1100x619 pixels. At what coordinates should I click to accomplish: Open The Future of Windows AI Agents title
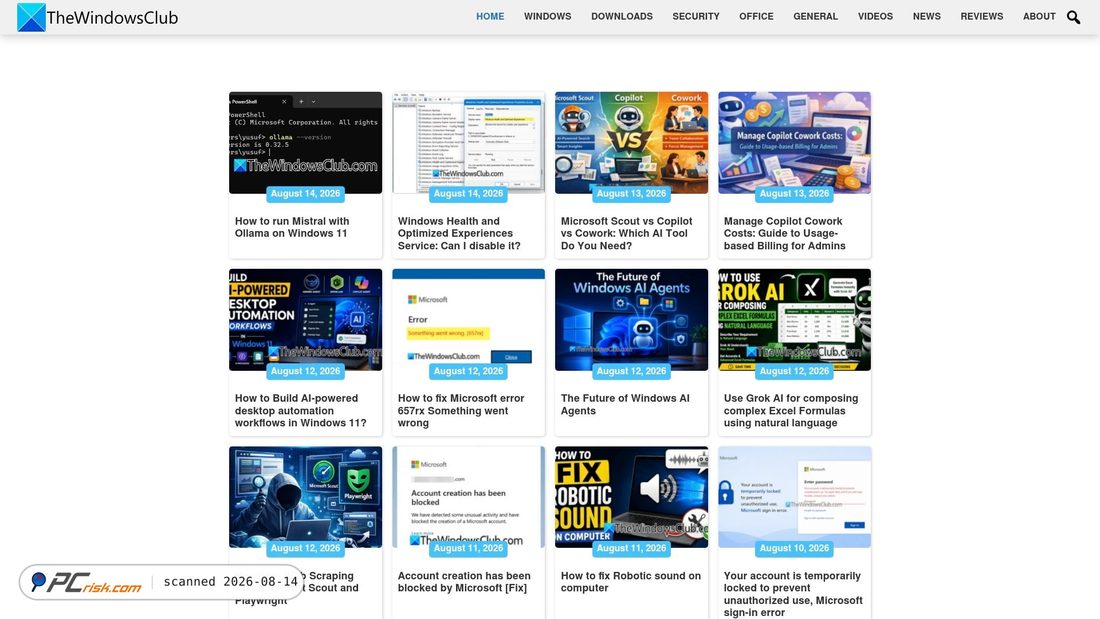(x=625, y=404)
